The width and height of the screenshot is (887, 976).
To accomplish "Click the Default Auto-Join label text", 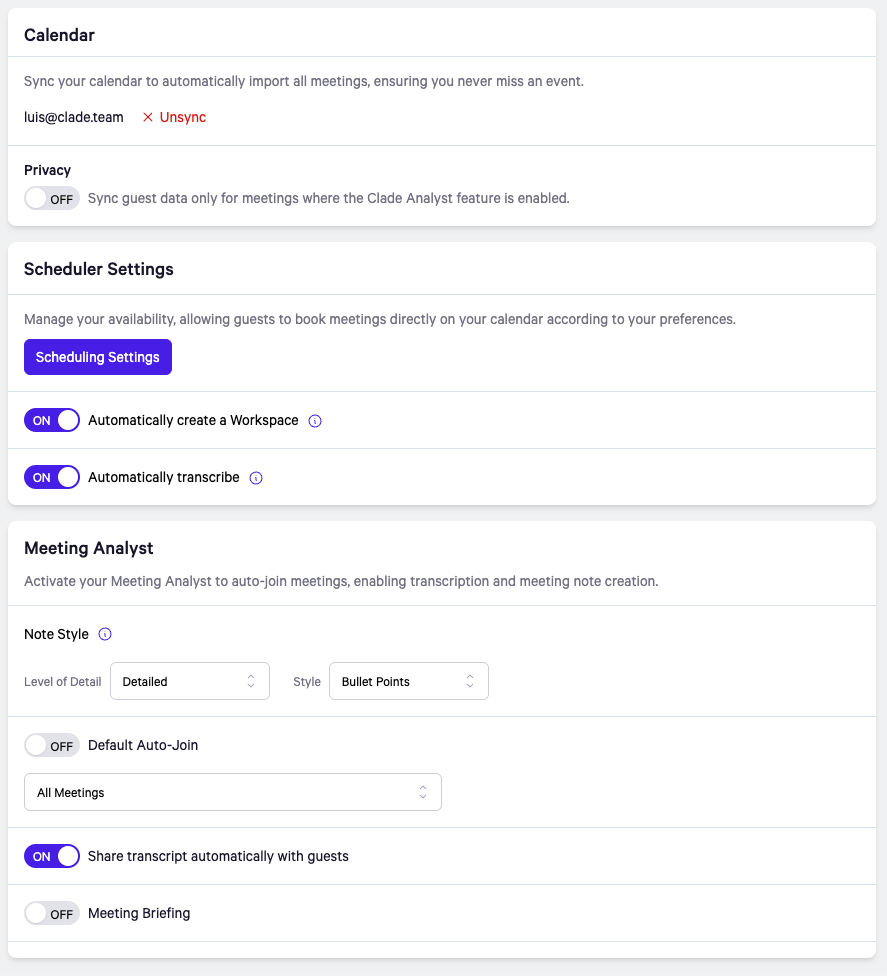I will tap(143, 745).
